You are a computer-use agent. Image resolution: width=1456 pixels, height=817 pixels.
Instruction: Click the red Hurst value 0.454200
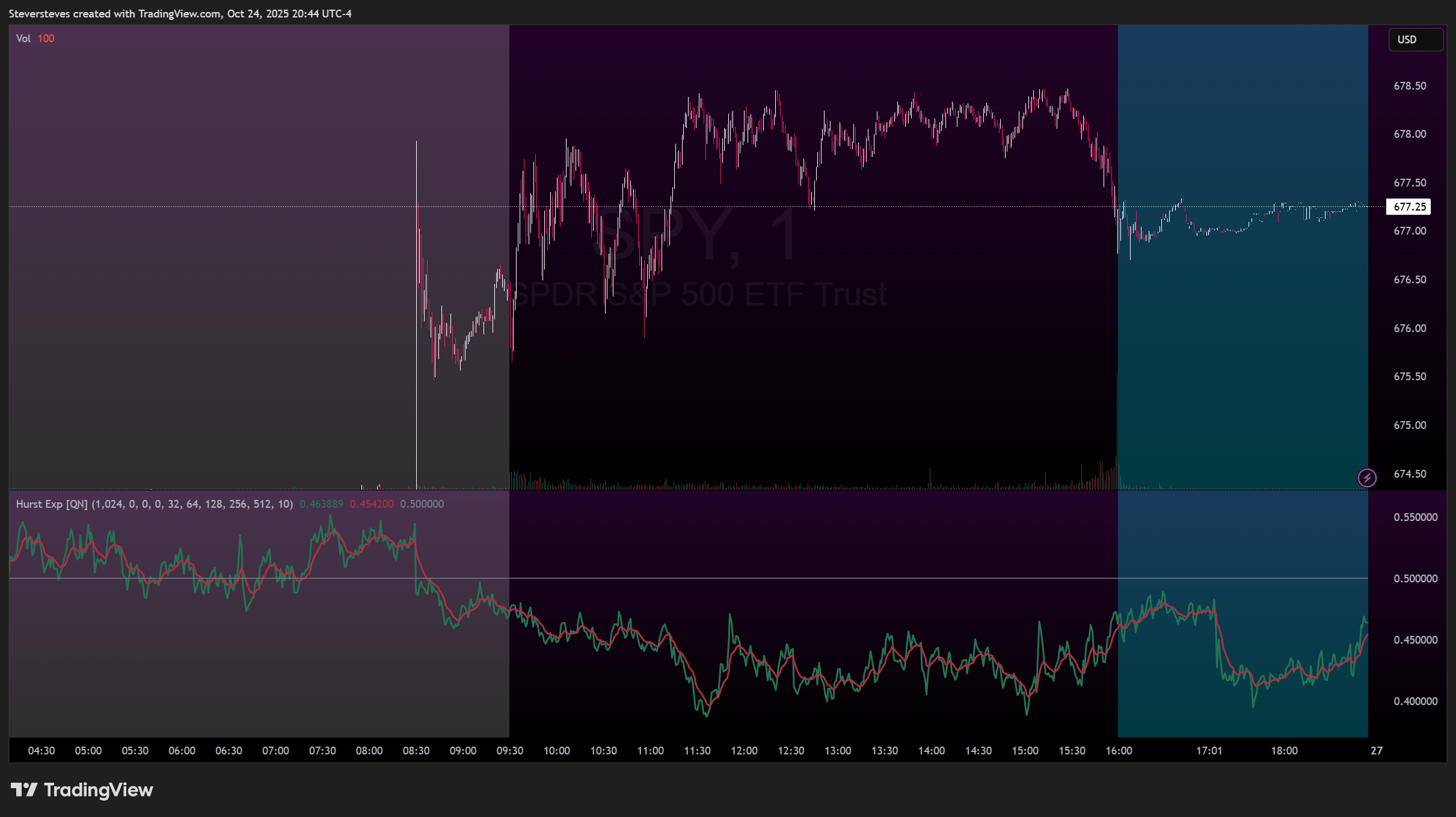[372, 504]
